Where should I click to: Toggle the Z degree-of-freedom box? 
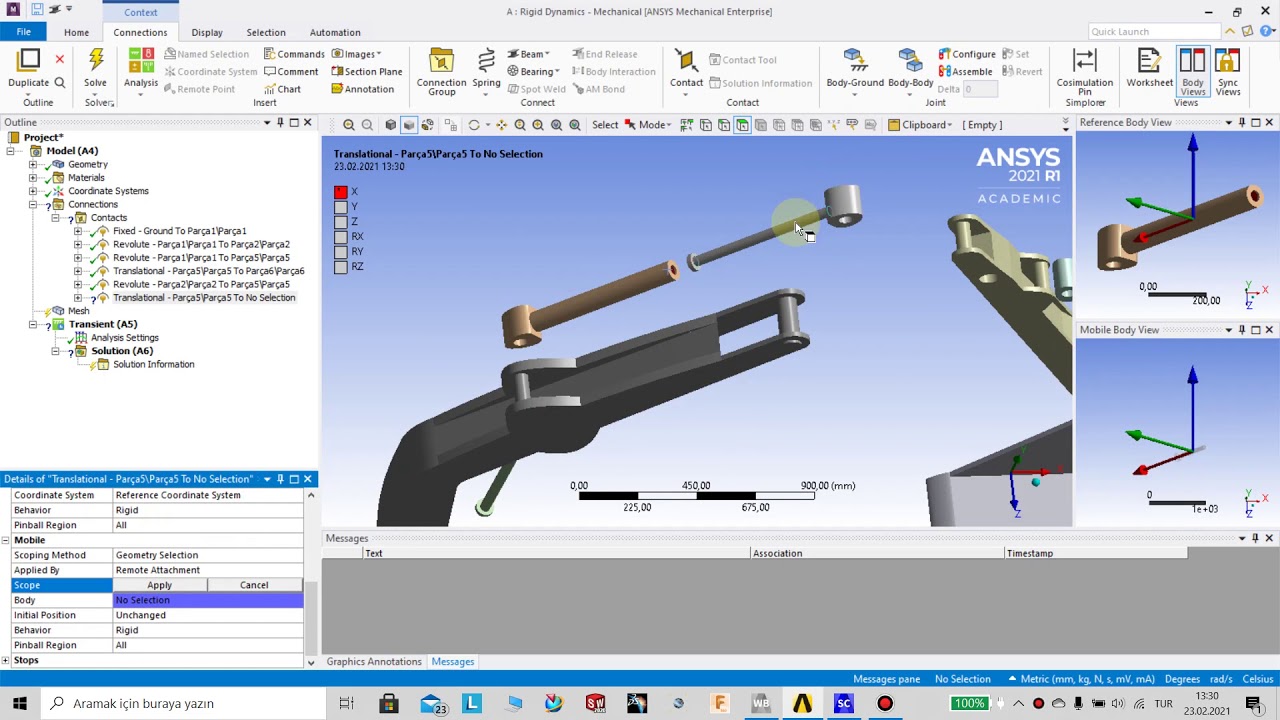pos(341,222)
